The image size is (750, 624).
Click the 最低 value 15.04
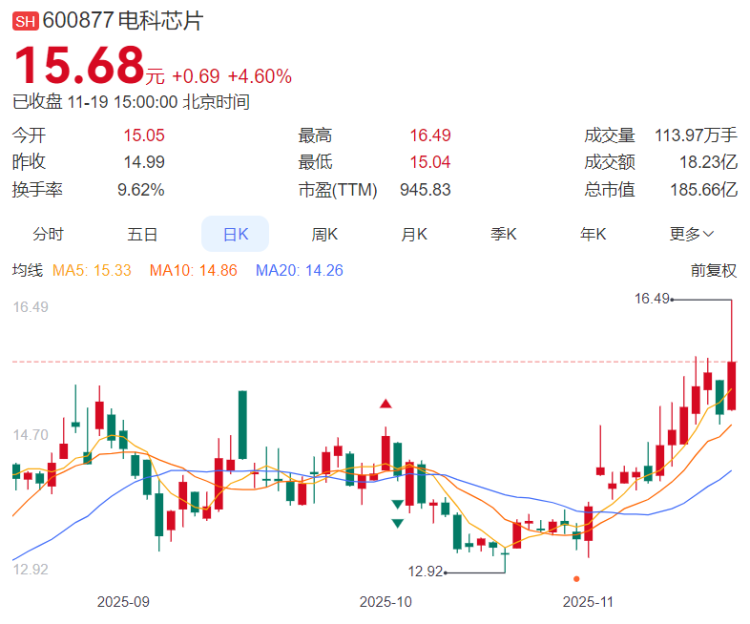click(x=430, y=162)
